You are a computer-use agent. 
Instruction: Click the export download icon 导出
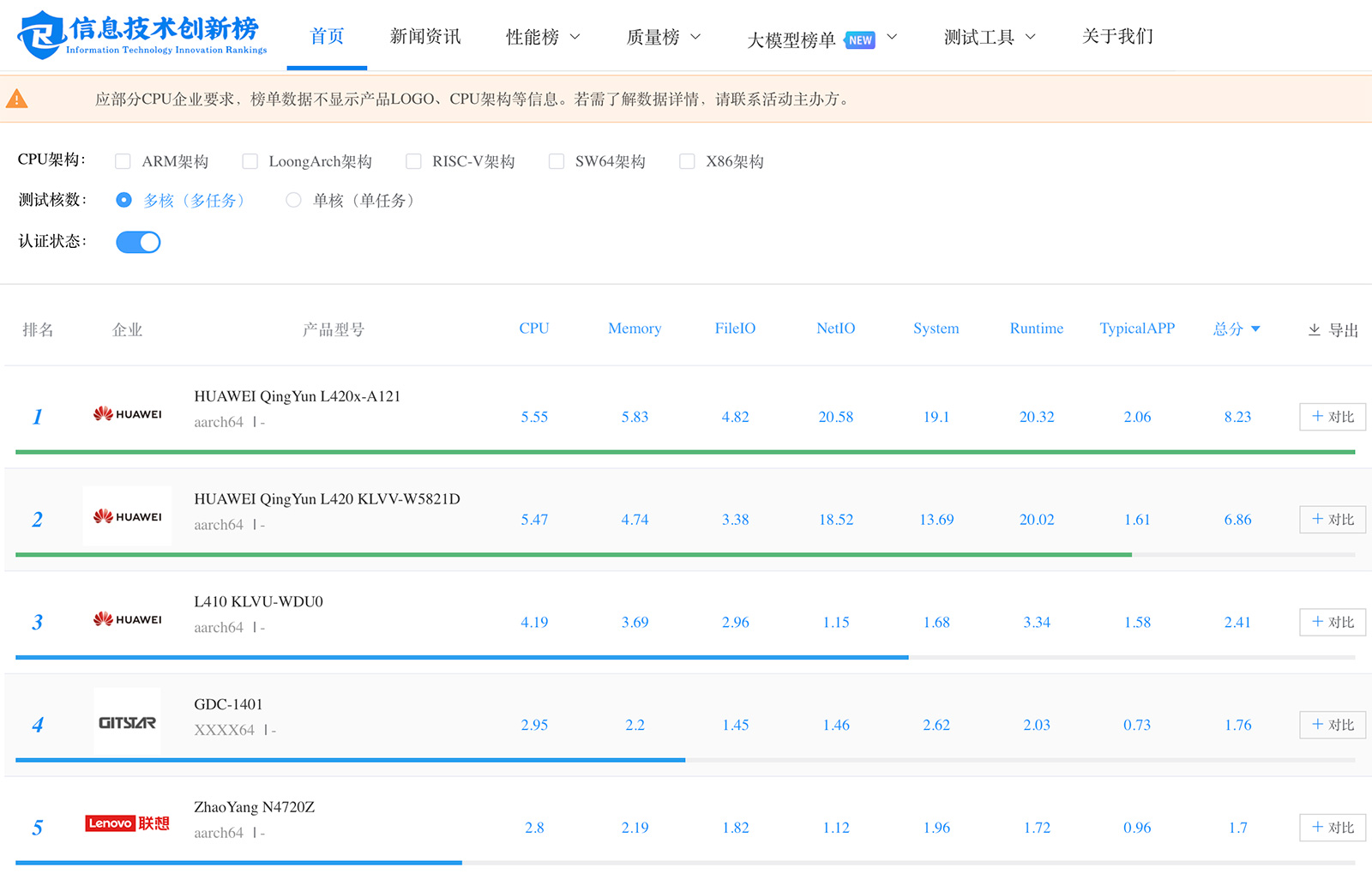(x=1314, y=330)
